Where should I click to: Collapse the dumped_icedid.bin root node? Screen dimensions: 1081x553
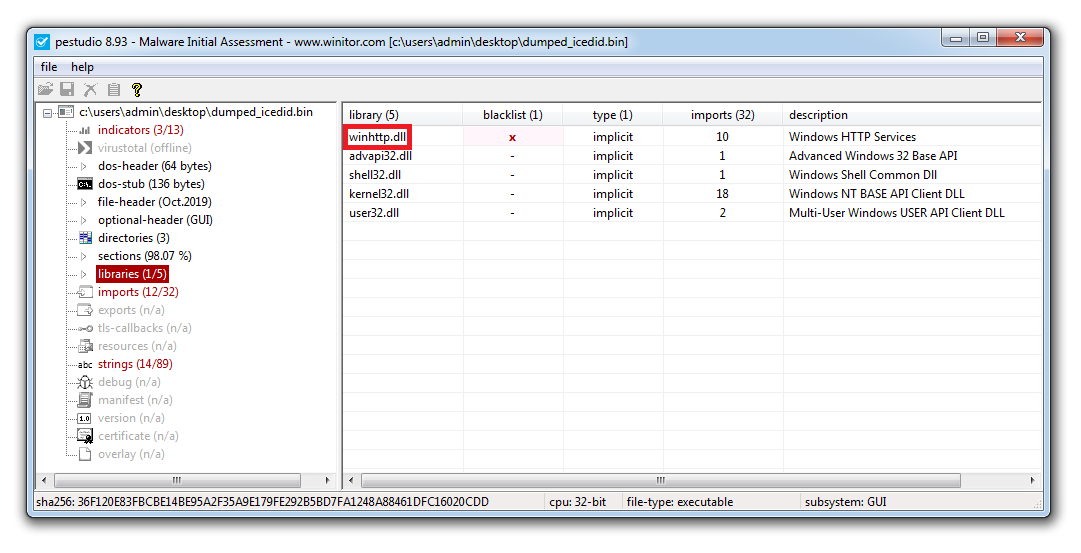coord(47,112)
